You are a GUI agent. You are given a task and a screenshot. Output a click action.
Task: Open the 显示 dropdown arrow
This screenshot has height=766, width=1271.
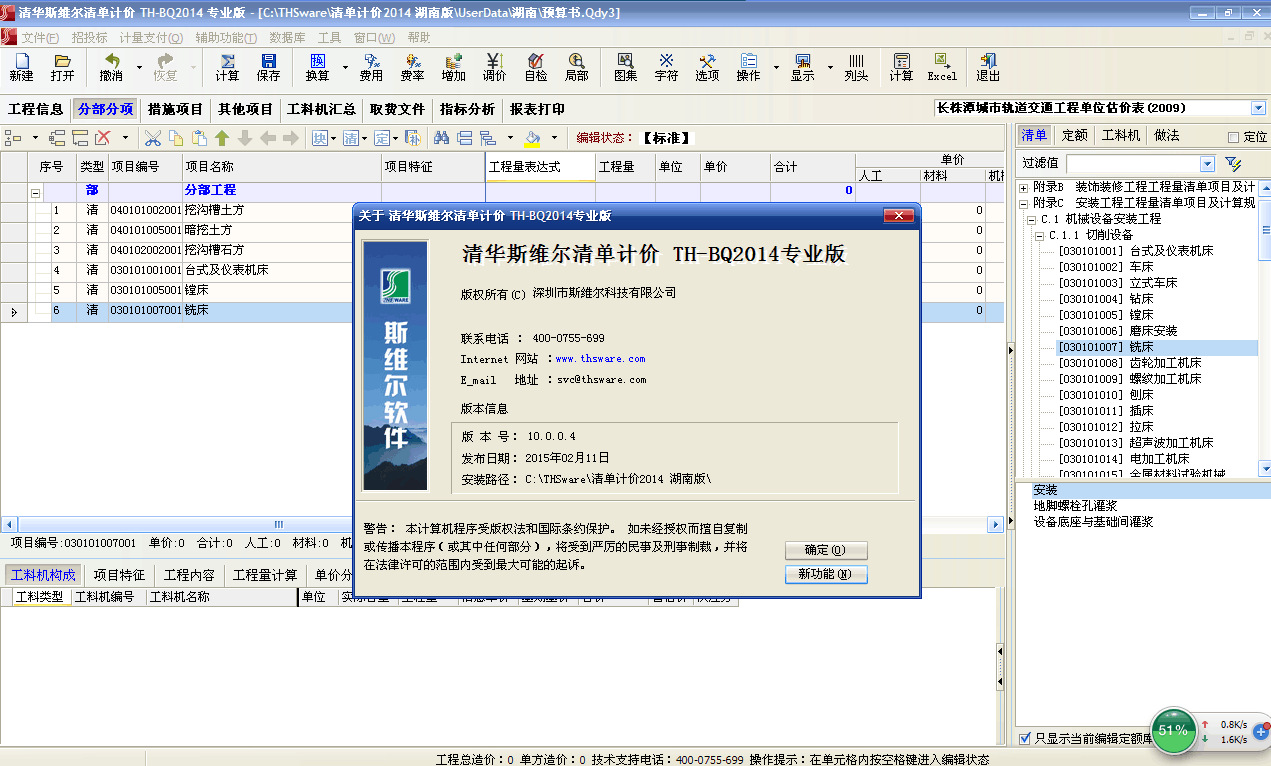click(x=830, y=68)
